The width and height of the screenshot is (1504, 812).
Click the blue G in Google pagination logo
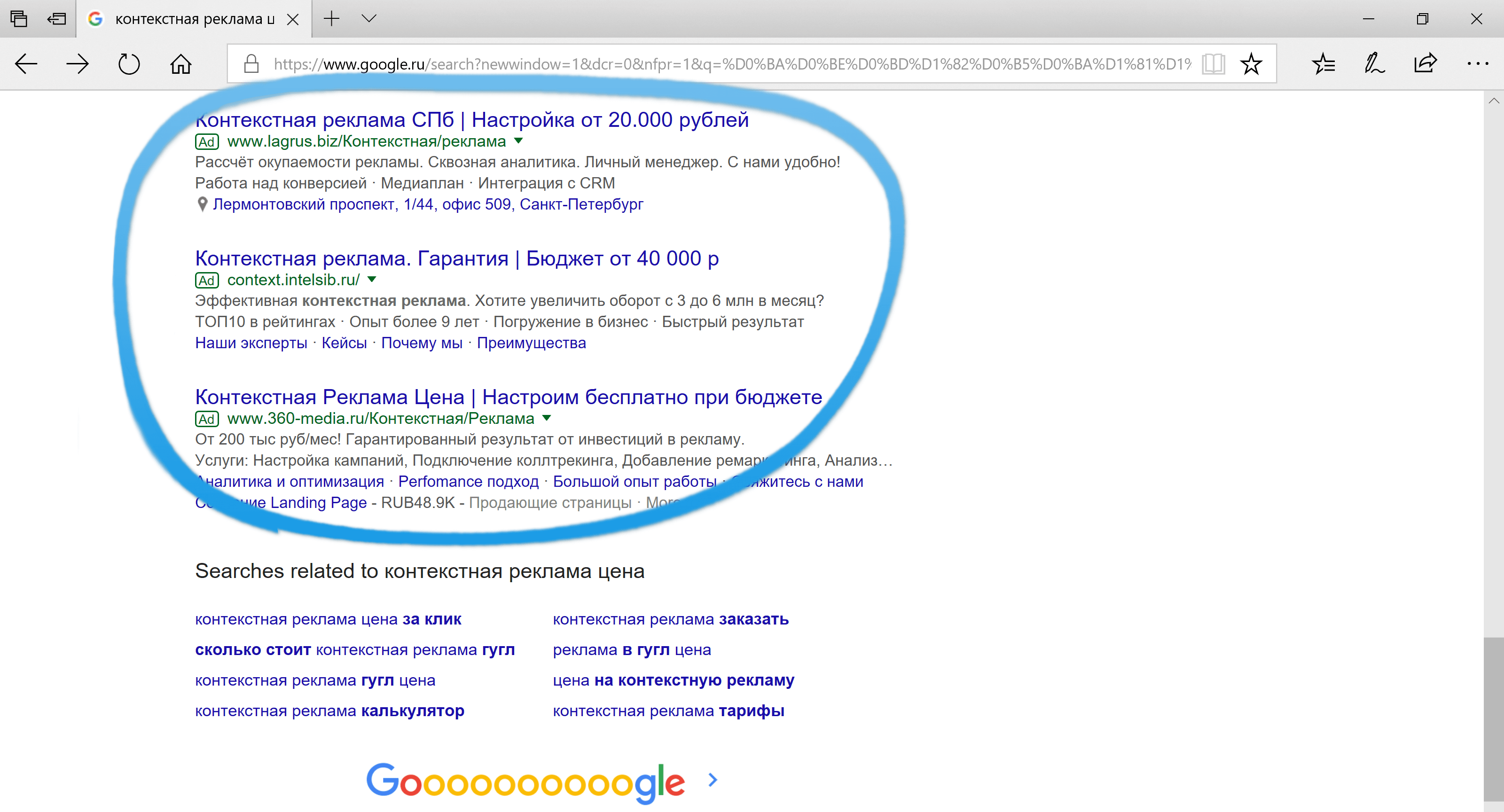[x=383, y=780]
